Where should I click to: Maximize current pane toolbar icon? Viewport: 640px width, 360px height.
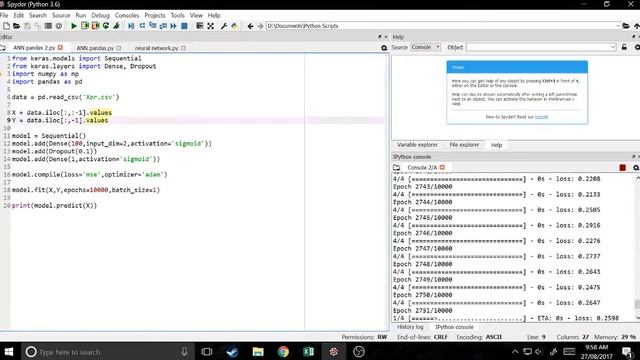(x=200, y=26)
